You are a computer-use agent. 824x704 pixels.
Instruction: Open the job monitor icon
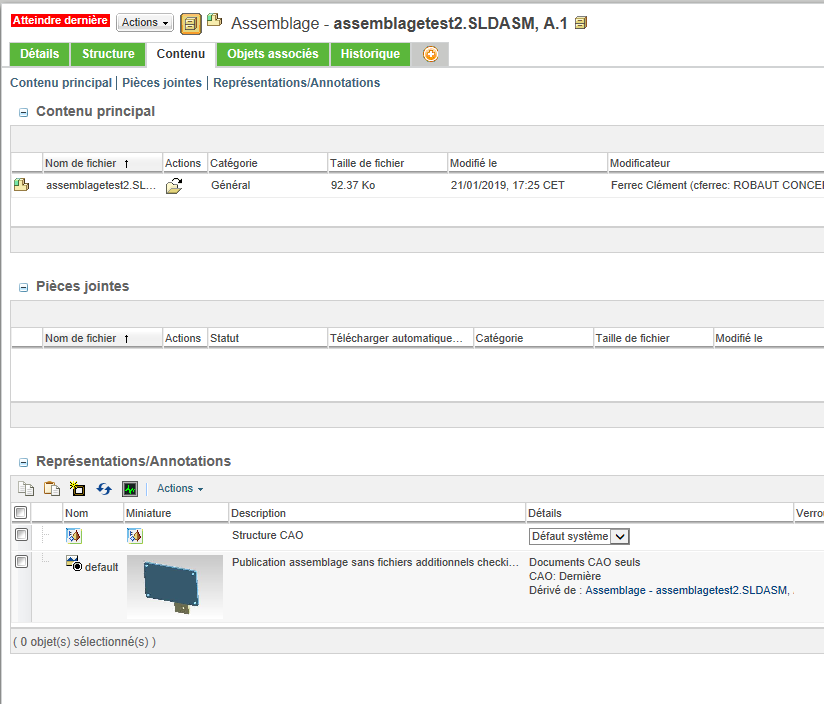(130, 489)
